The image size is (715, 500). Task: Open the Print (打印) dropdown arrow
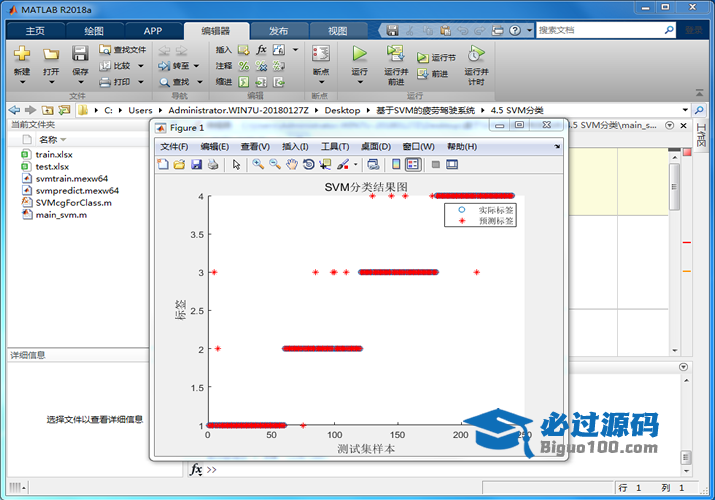click(141, 82)
